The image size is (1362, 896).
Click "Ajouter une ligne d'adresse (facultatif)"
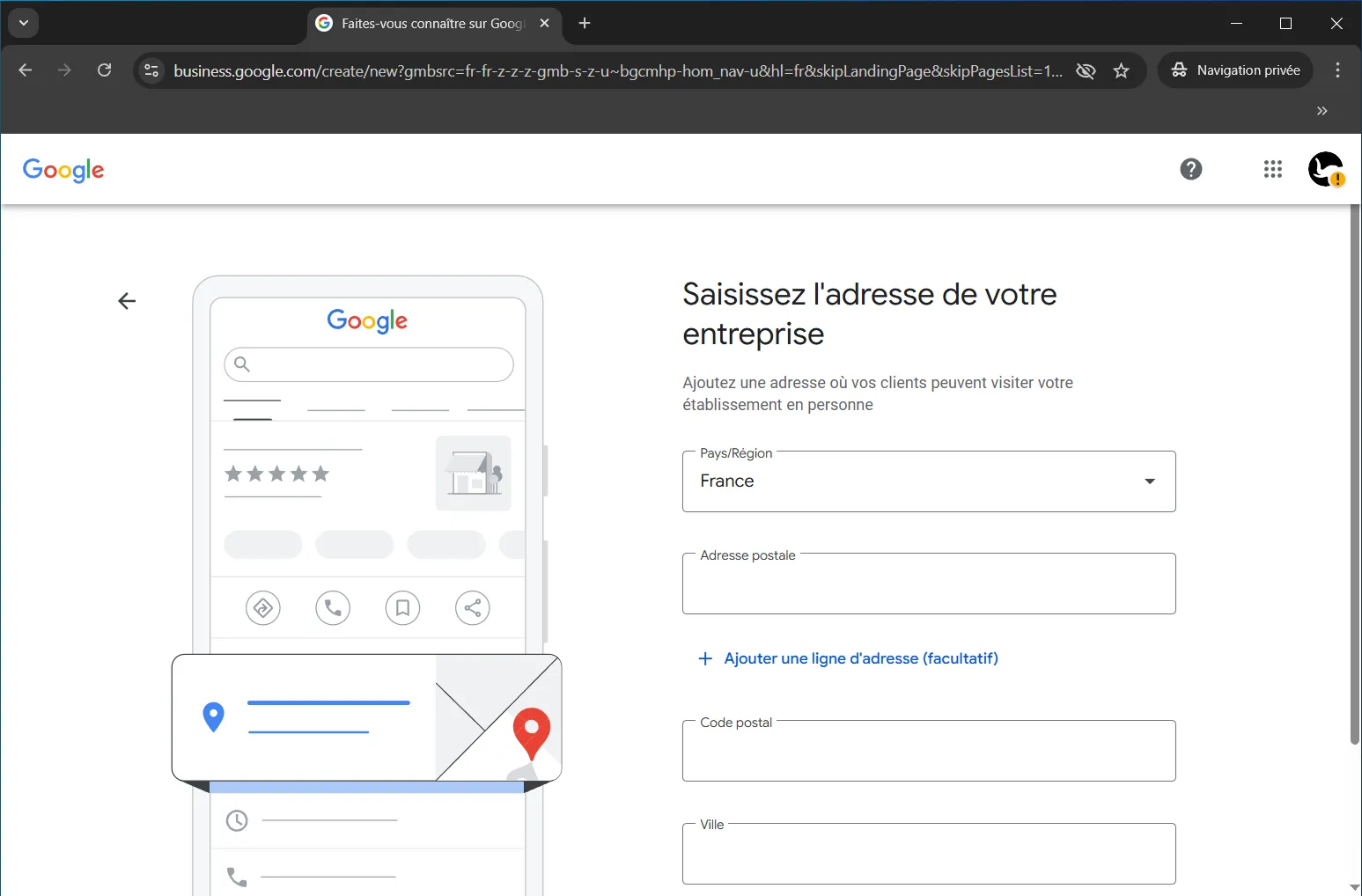pos(860,658)
